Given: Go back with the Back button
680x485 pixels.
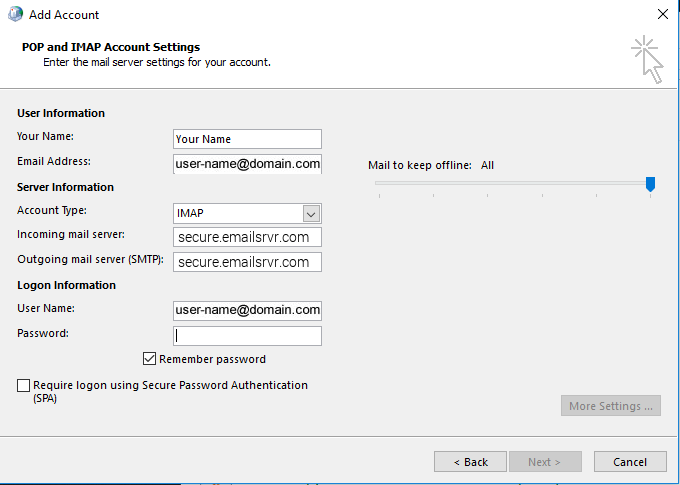Looking at the screenshot, I should [470, 462].
